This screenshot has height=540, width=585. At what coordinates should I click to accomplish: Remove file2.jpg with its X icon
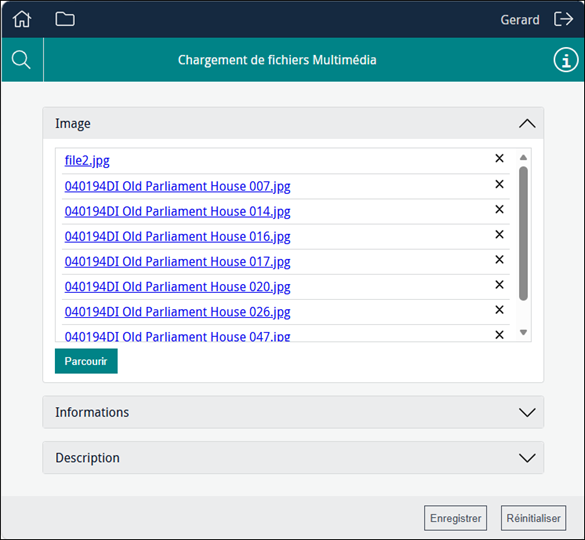(499, 158)
